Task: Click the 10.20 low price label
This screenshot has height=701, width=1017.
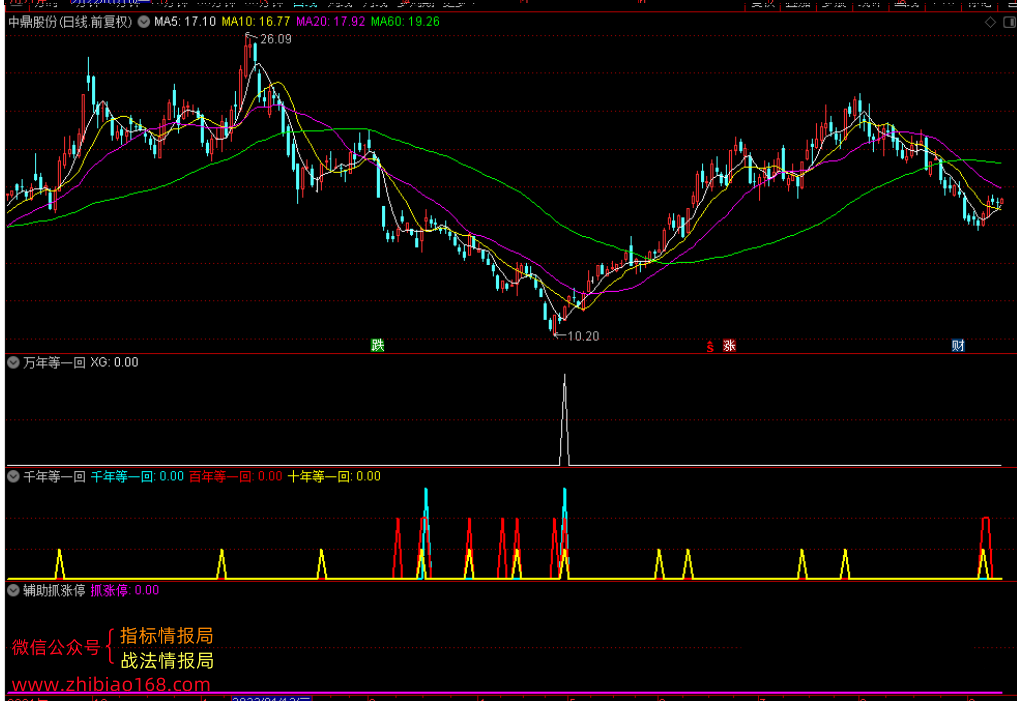Action: pos(583,336)
